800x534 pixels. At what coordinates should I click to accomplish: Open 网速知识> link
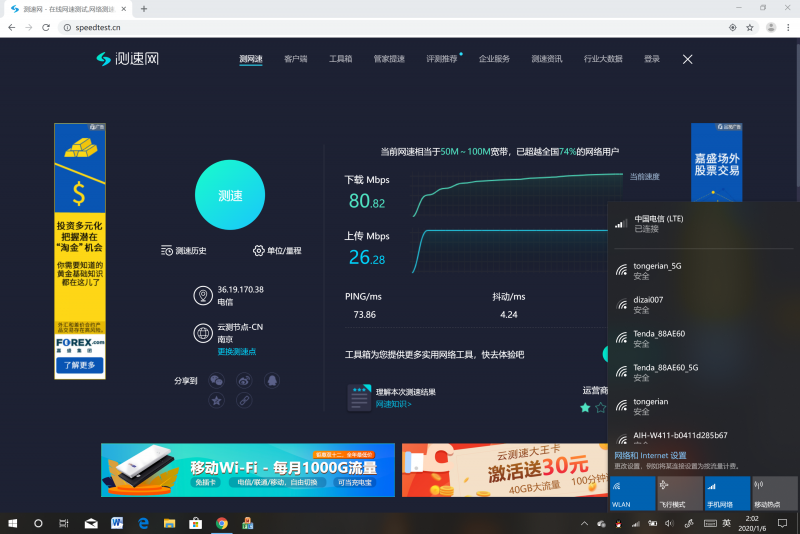(x=393, y=404)
